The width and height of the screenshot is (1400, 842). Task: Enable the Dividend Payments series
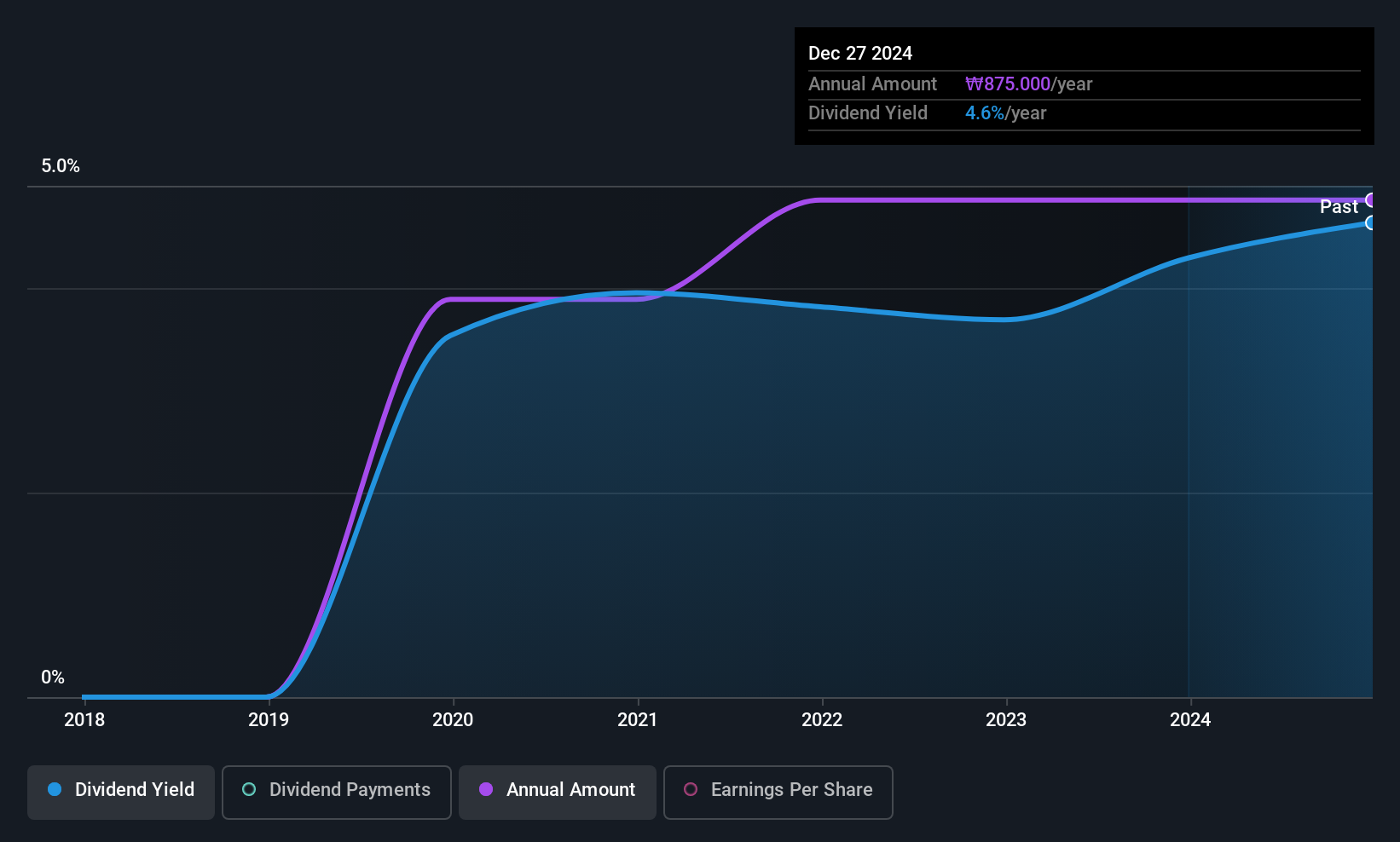pos(337,793)
